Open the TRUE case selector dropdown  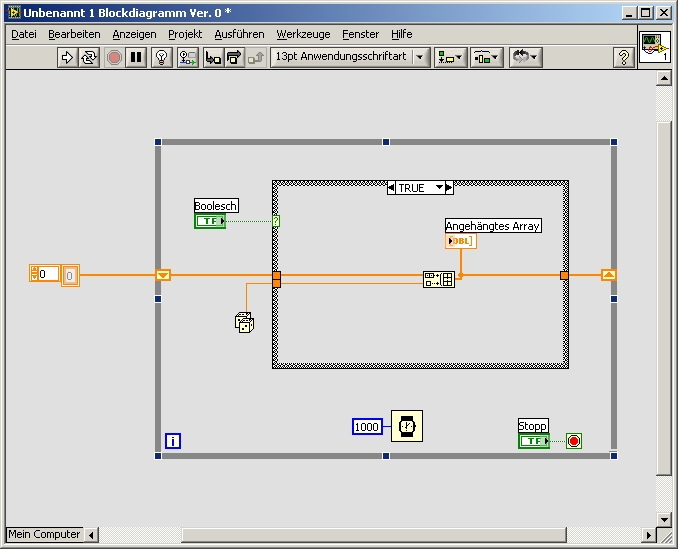[439, 187]
